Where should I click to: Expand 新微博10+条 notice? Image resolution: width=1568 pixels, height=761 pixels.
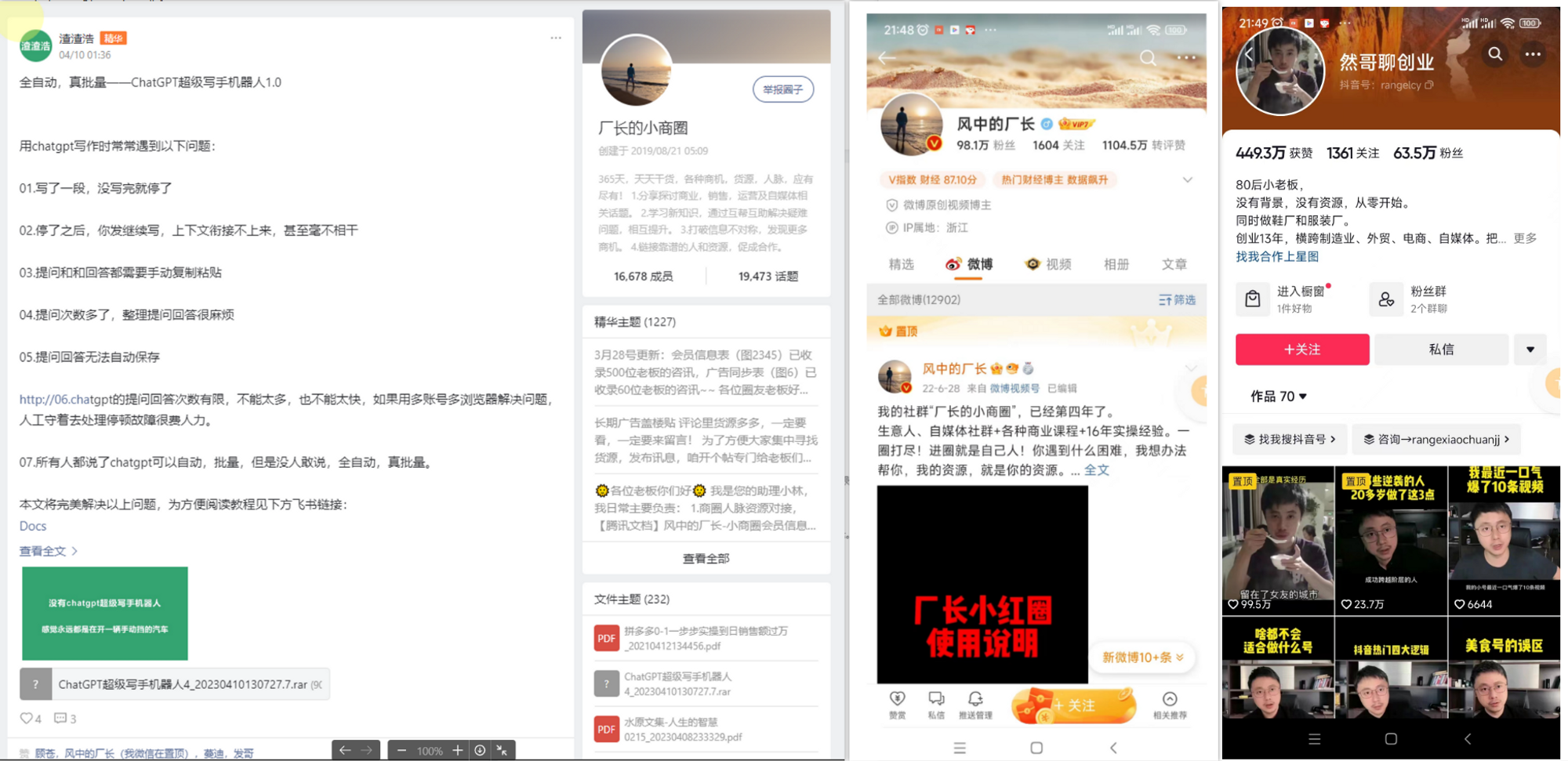[1143, 657]
